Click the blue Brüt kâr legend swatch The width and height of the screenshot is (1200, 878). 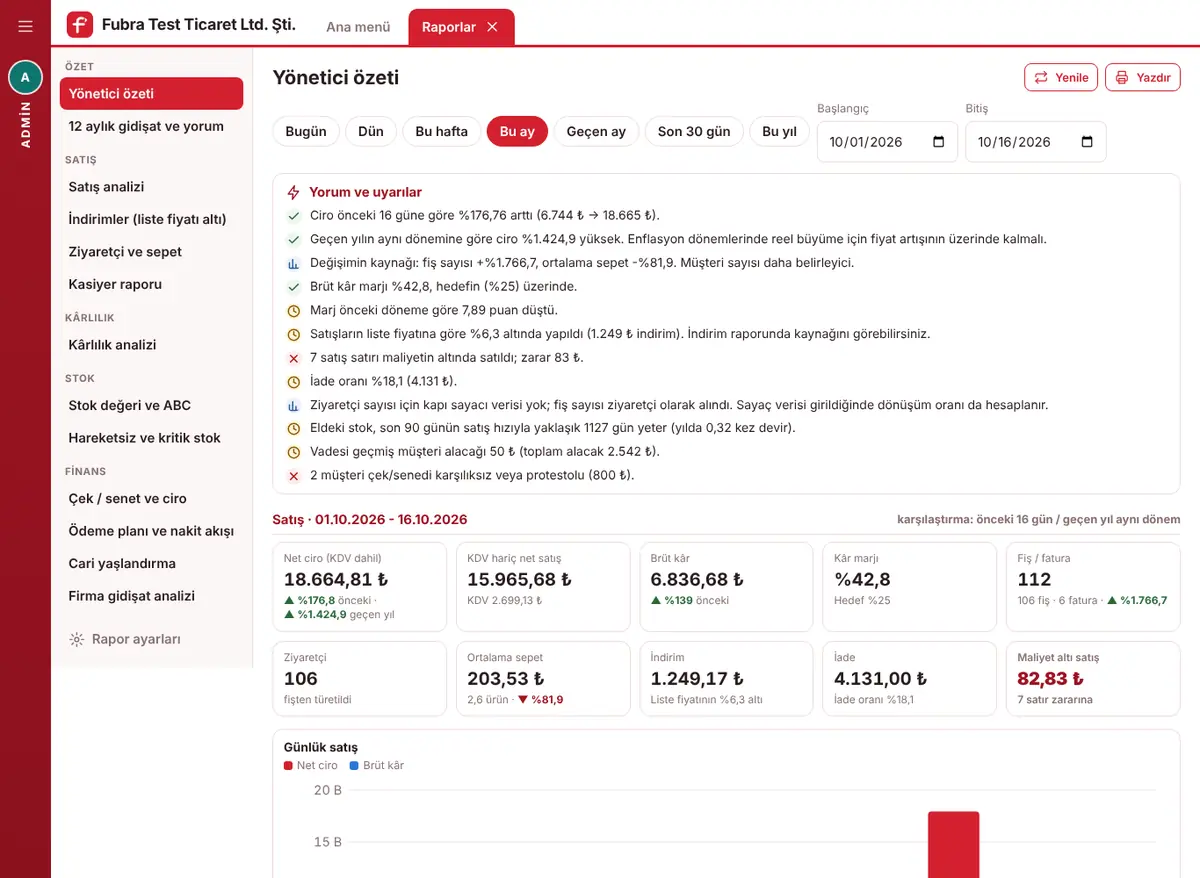354,765
